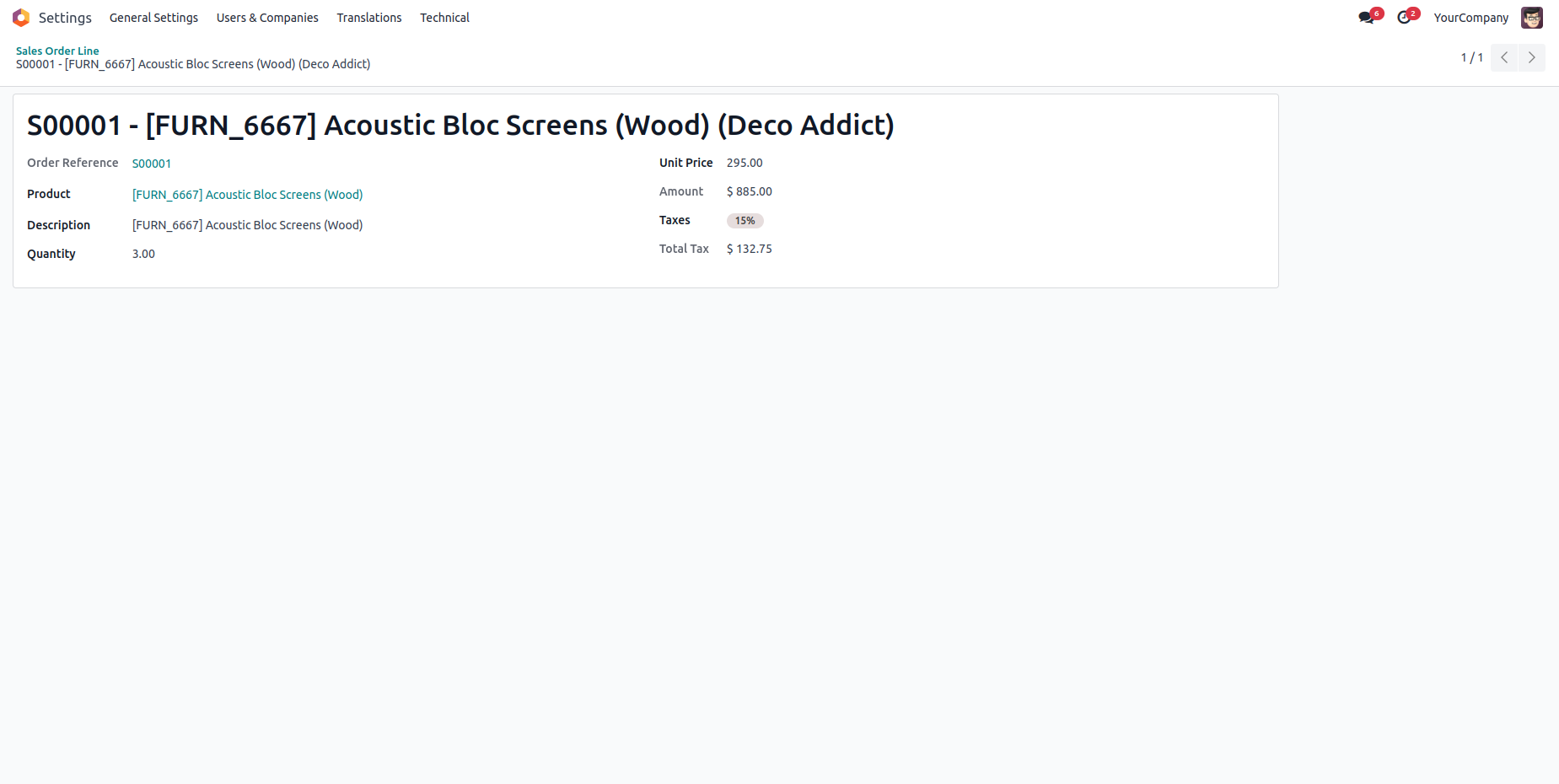
Task: Click the Settings app title
Action: (65, 18)
